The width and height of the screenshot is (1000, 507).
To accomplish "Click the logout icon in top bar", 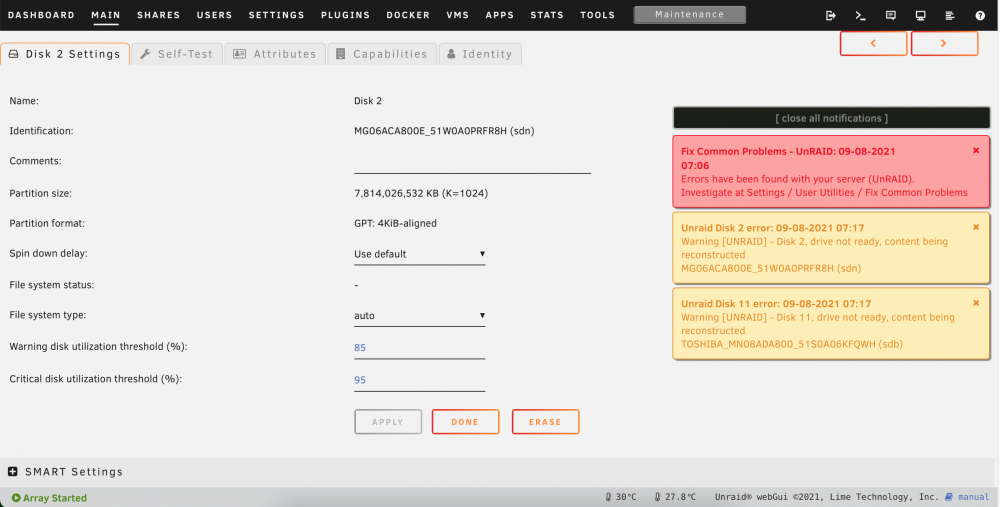I will (x=830, y=15).
